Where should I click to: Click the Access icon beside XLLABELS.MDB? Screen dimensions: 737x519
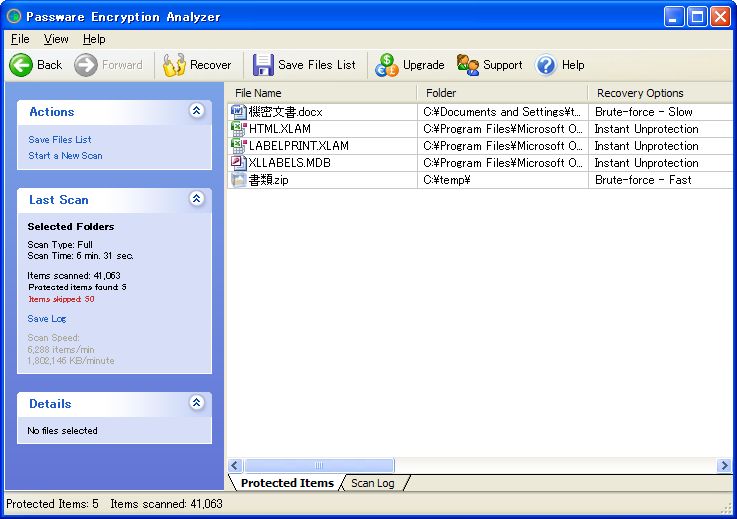tap(238, 163)
